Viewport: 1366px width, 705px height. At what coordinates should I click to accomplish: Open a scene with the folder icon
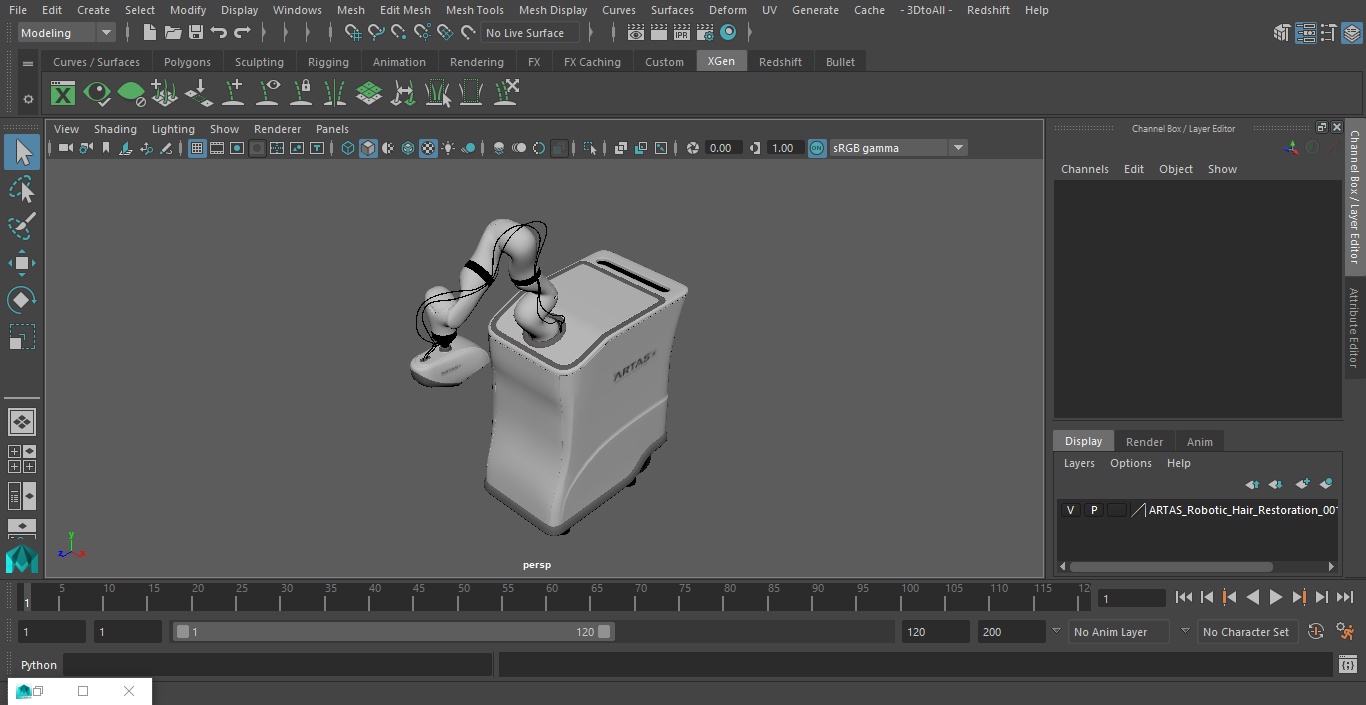point(173,33)
